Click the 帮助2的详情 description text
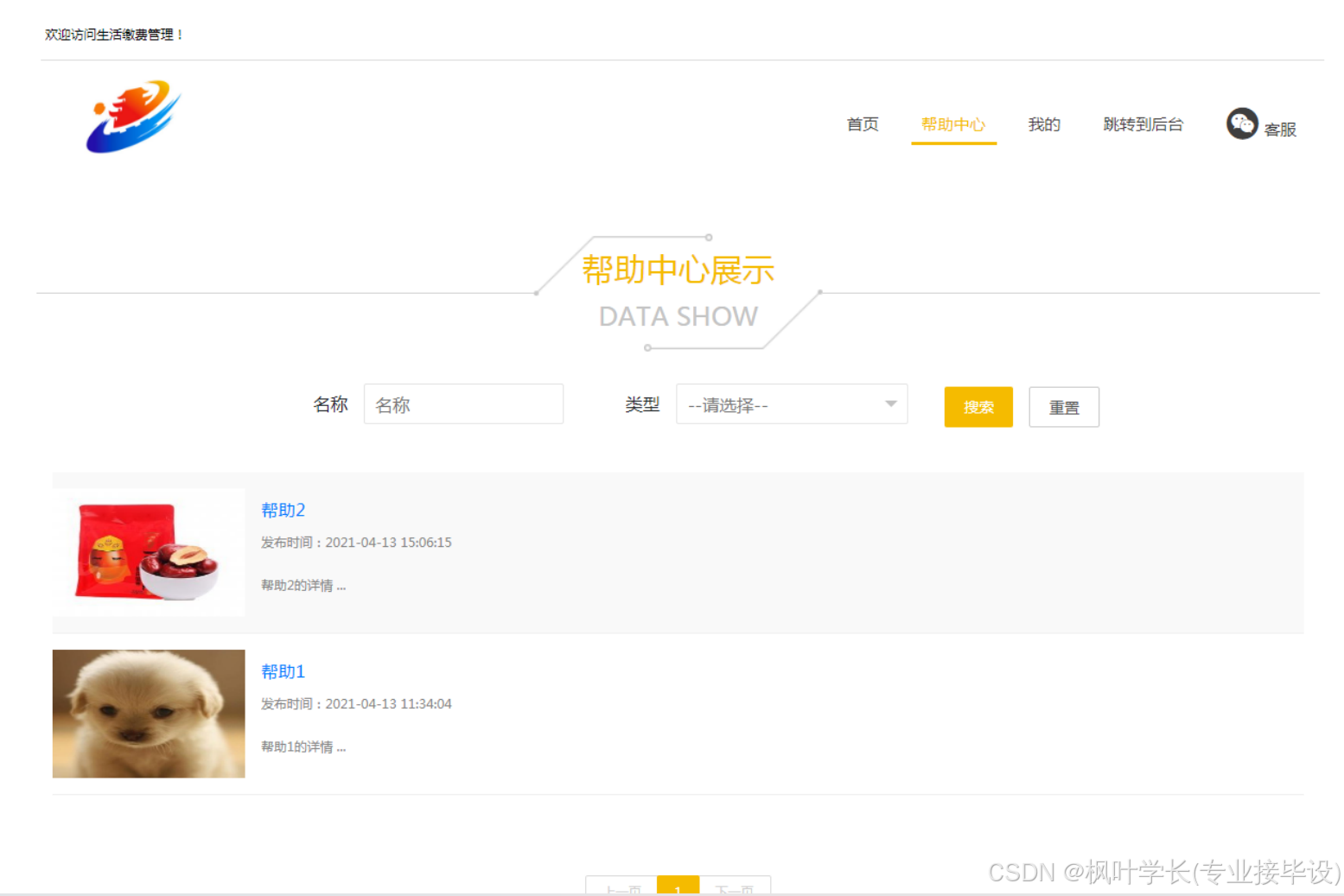Viewport: 1344px width, 896px height. [x=303, y=586]
